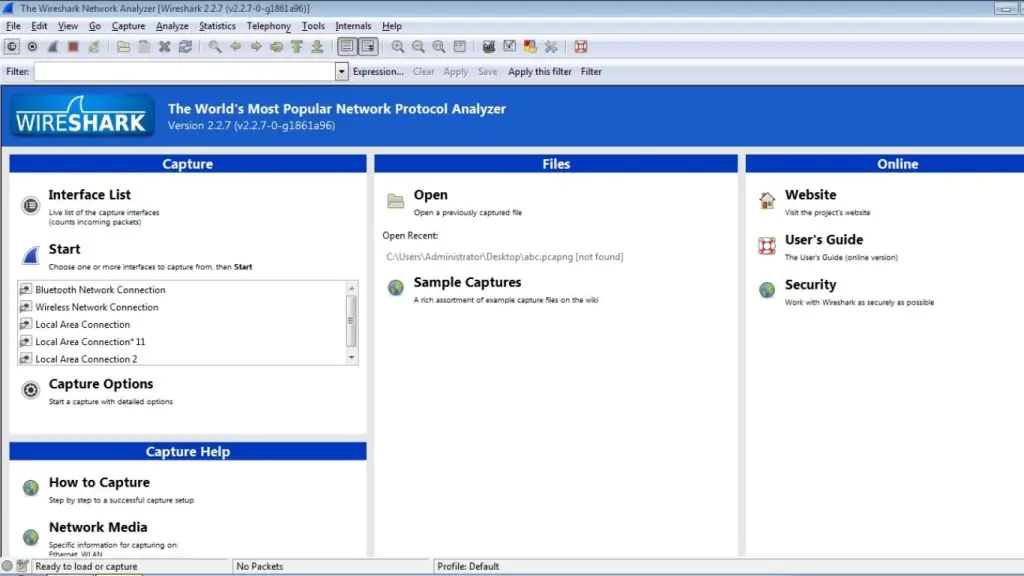
Task: Click inside the display filter input field
Action: pyautogui.click(x=185, y=72)
